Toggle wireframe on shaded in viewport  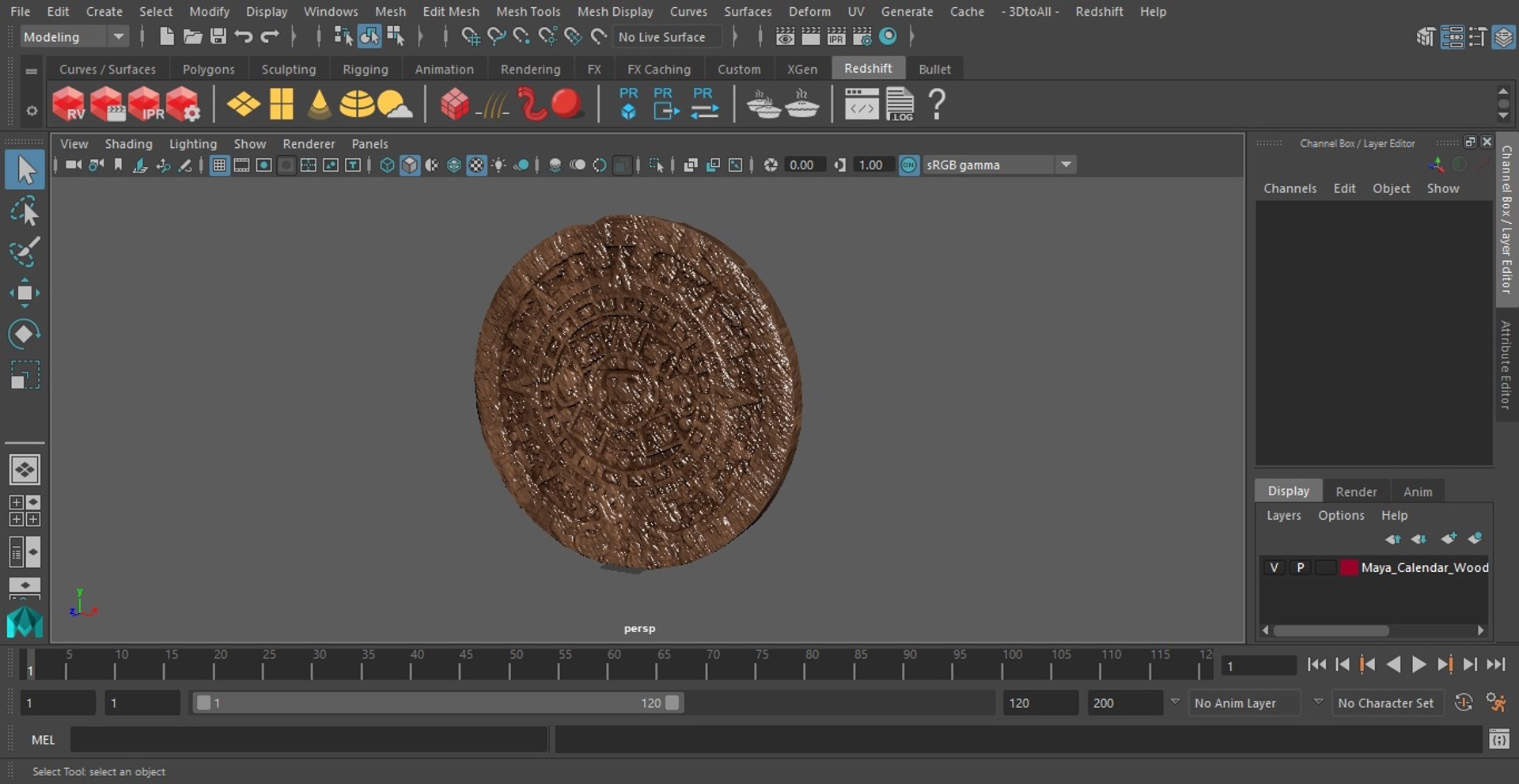click(454, 165)
